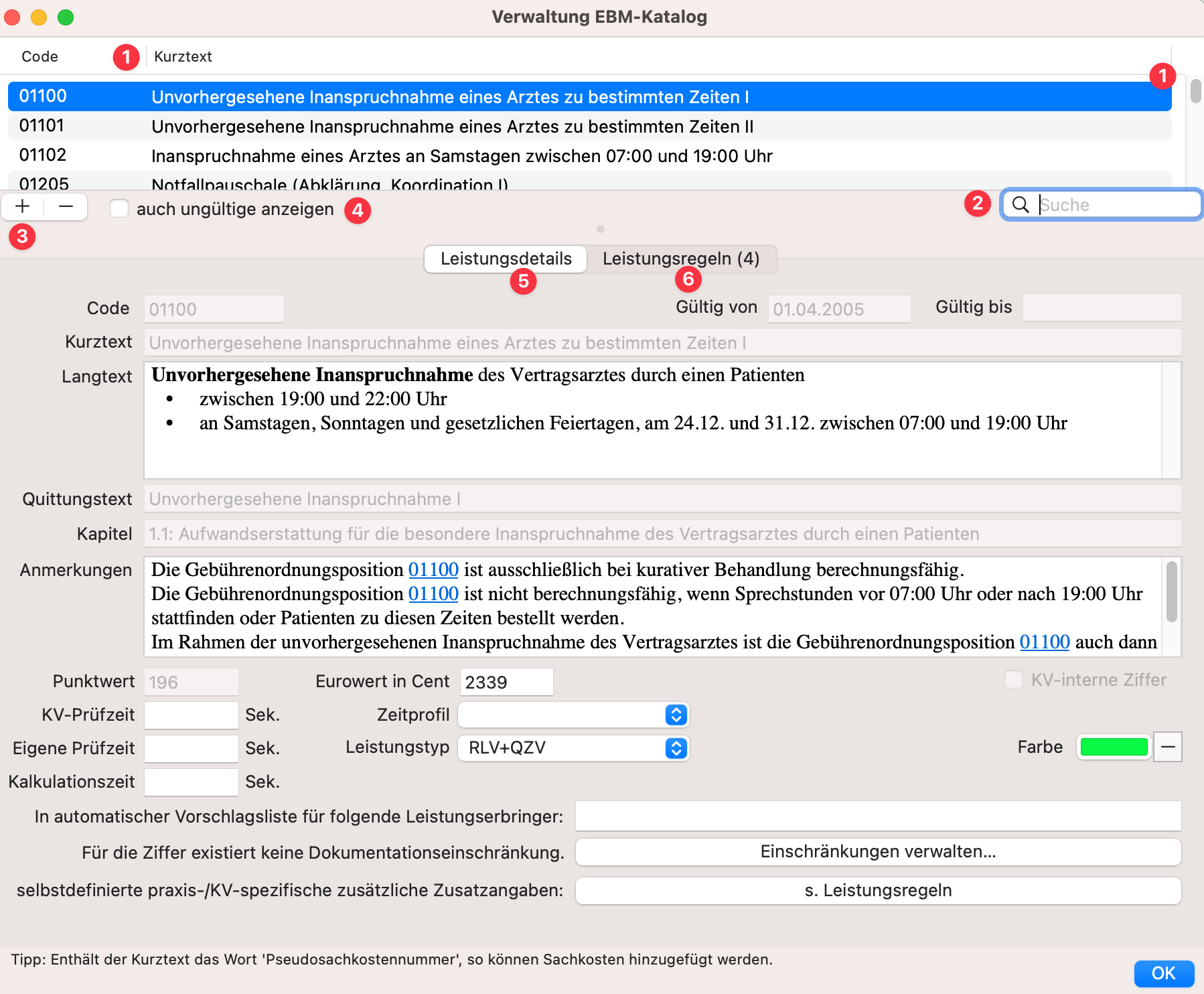Clear the color with the minus button beside Farbe
Viewport: 1204px width, 994px height.
[1168, 747]
